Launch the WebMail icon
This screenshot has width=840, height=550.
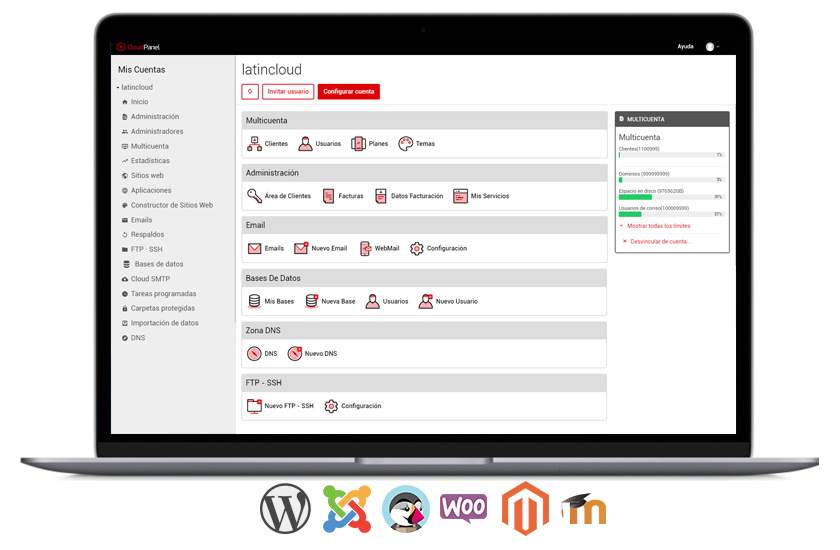click(x=365, y=248)
